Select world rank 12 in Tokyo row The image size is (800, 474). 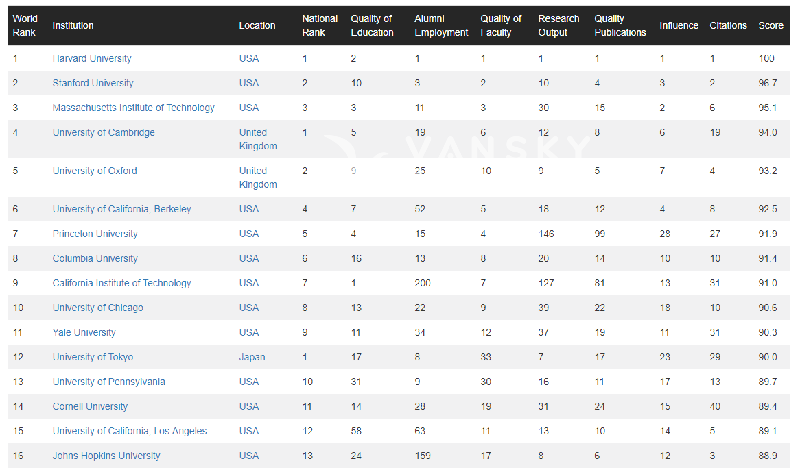(18, 357)
